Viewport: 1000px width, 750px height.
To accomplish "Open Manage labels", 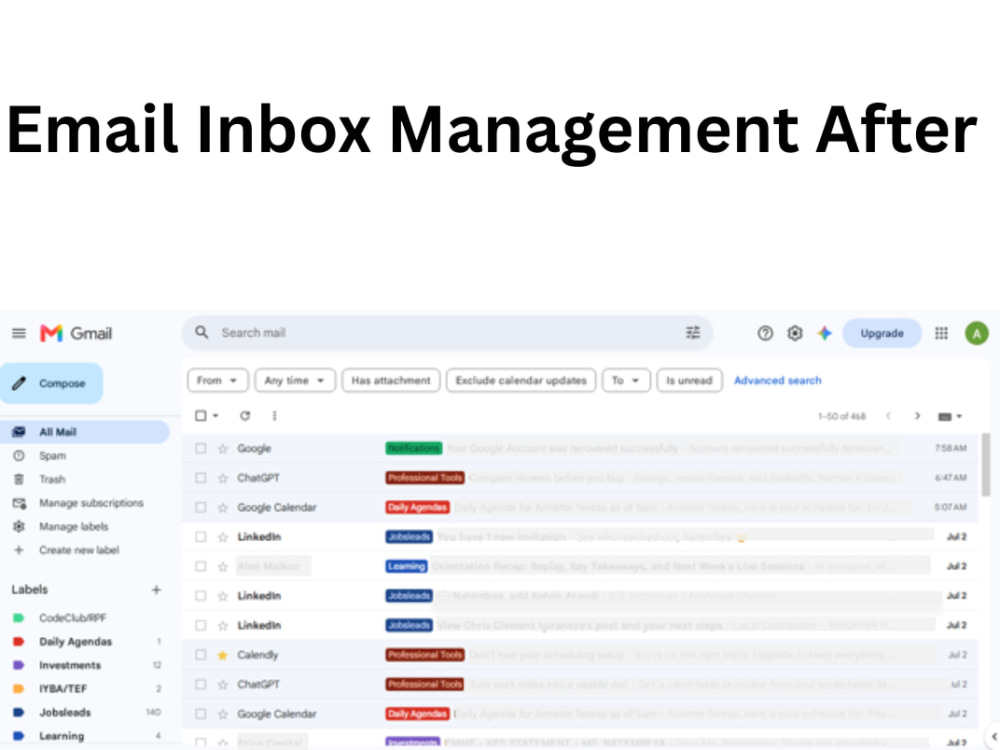I will coord(73,527).
